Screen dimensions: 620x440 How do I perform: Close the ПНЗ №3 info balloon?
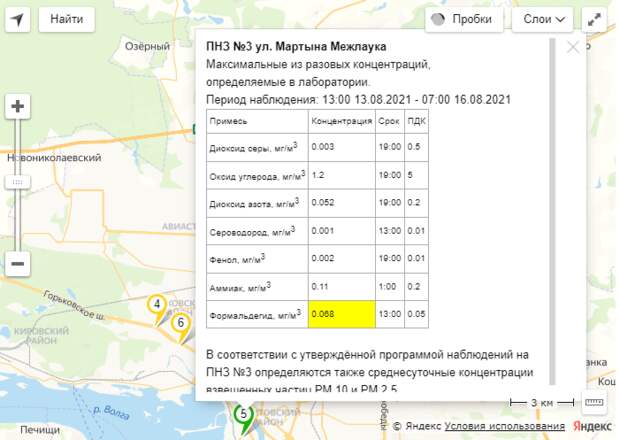point(573,46)
